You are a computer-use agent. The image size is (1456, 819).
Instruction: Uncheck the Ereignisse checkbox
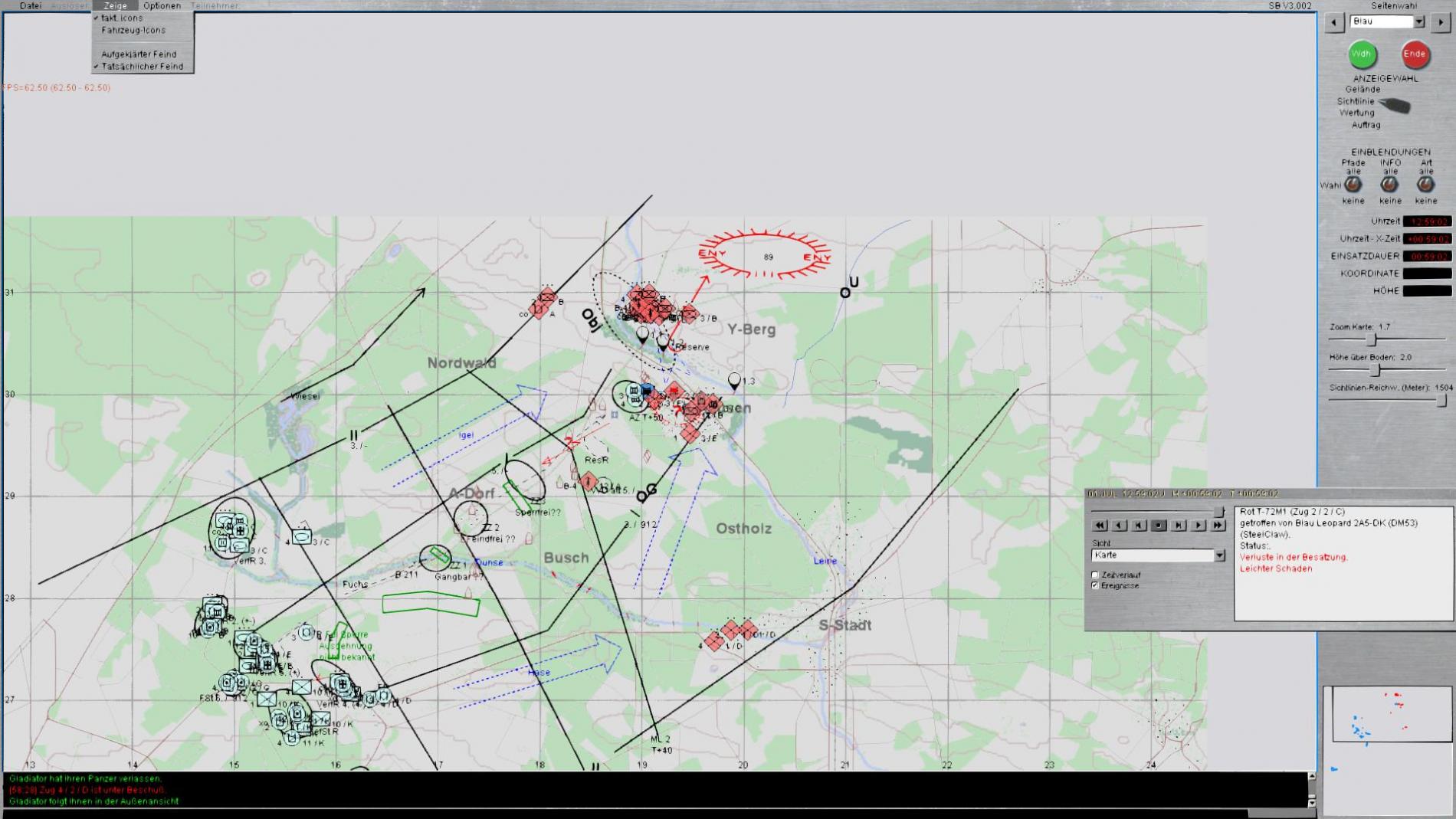[x=1095, y=585]
